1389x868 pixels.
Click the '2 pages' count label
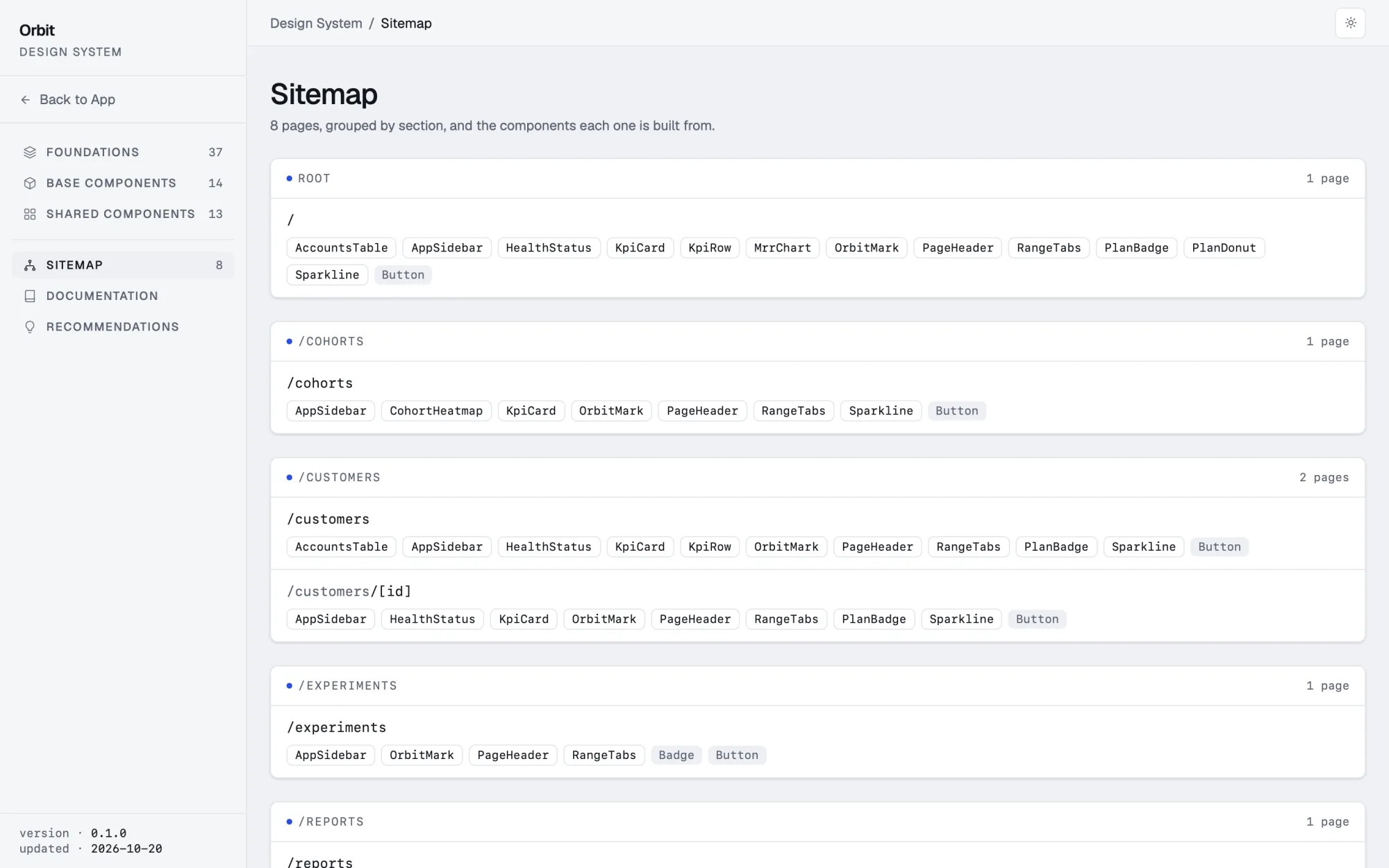click(x=1324, y=478)
